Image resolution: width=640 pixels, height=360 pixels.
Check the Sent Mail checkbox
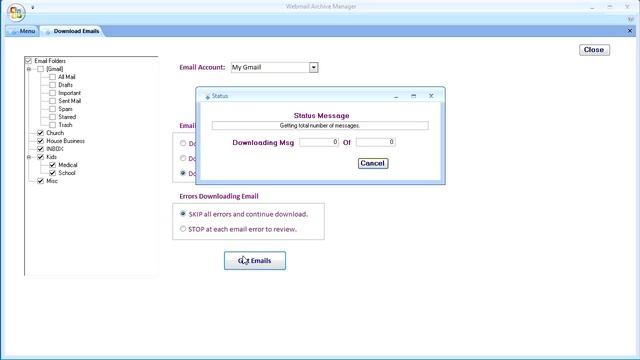(52, 101)
